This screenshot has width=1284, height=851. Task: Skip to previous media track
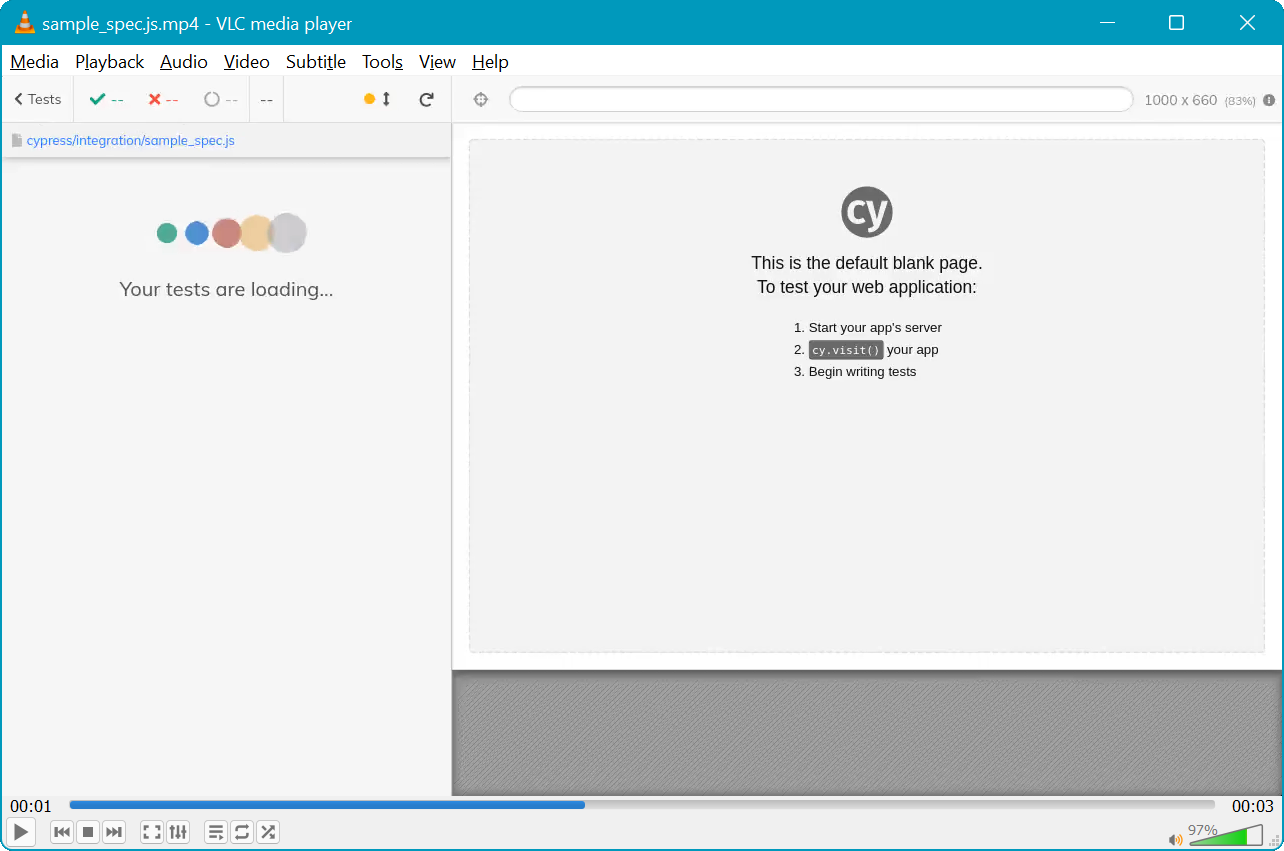point(62,832)
